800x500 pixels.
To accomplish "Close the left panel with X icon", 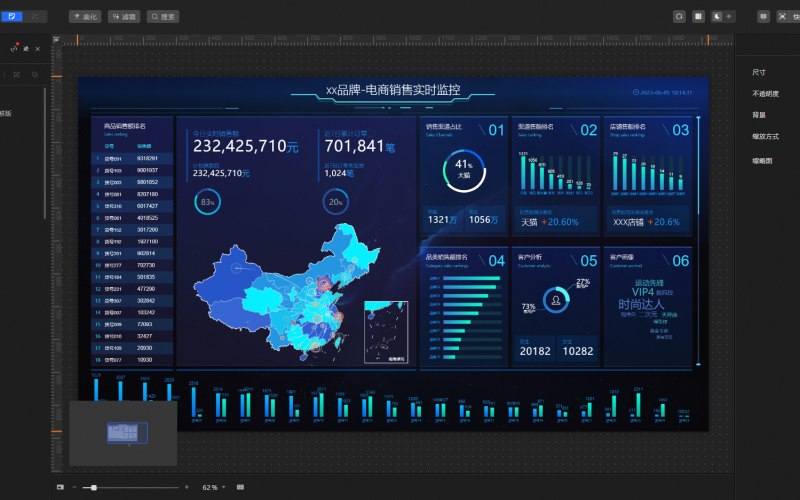I will tap(38, 49).
